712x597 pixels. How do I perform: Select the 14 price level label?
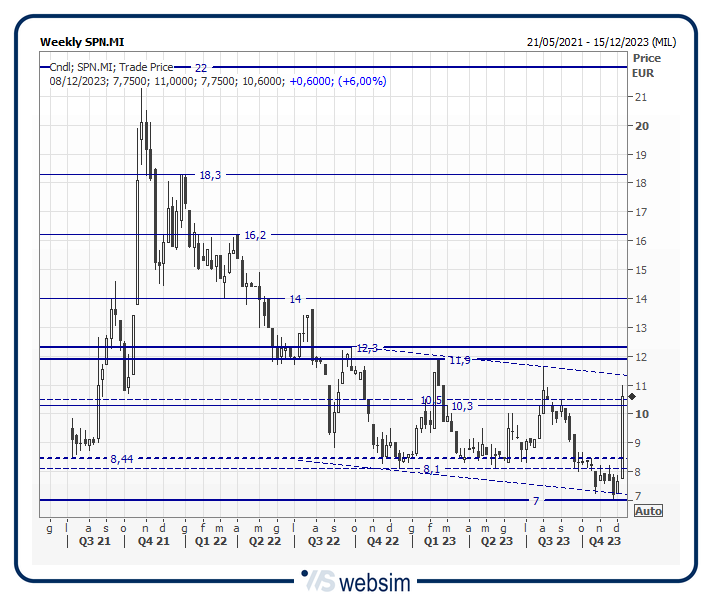[x=295, y=299]
